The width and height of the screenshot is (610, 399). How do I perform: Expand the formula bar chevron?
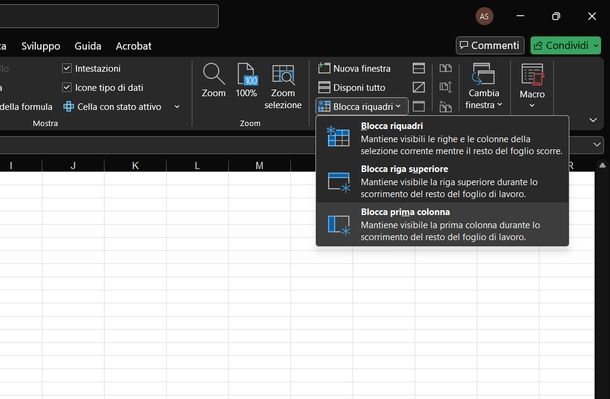[x=597, y=145]
